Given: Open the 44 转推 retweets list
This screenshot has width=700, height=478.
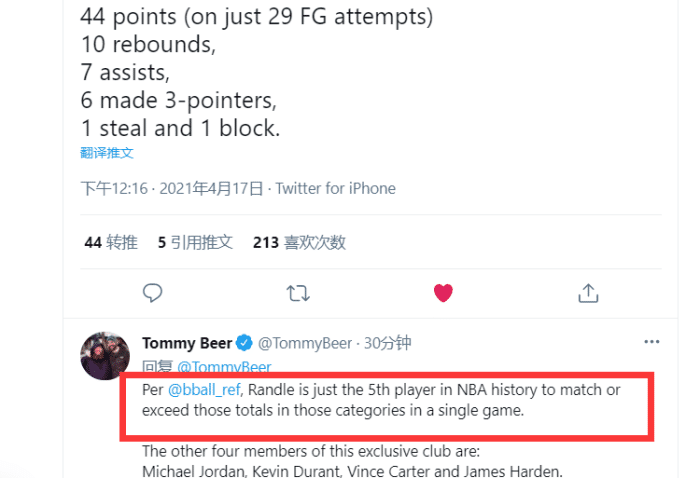Looking at the screenshot, I should [111, 242].
